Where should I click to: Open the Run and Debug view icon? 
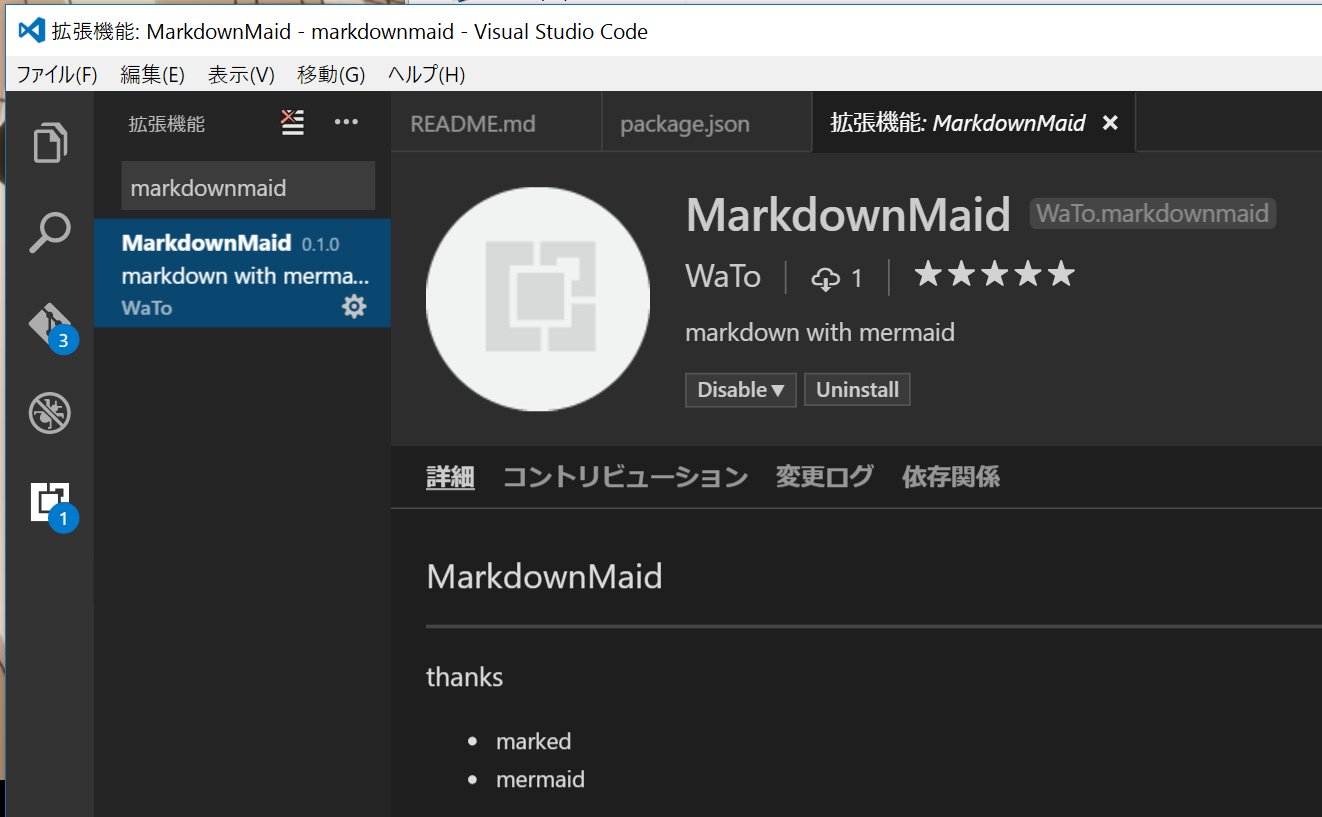pyautogui.click(x=49, y=413)
